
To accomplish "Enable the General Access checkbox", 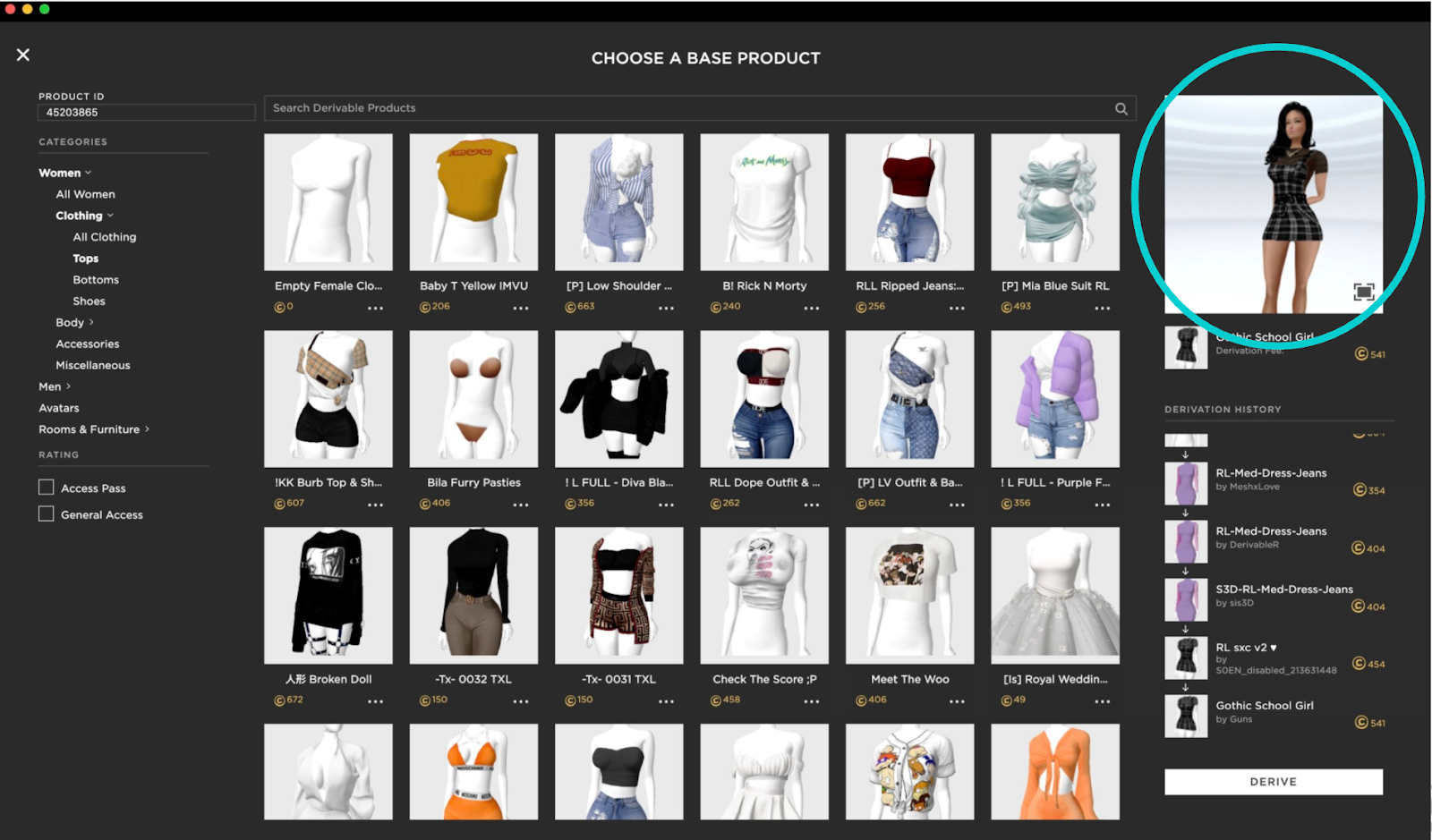I will point(46,513).
